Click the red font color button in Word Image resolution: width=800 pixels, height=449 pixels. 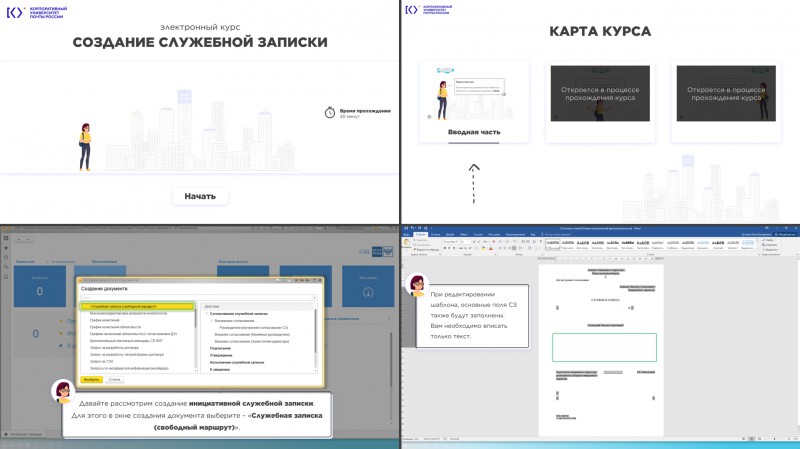(491, 248)
